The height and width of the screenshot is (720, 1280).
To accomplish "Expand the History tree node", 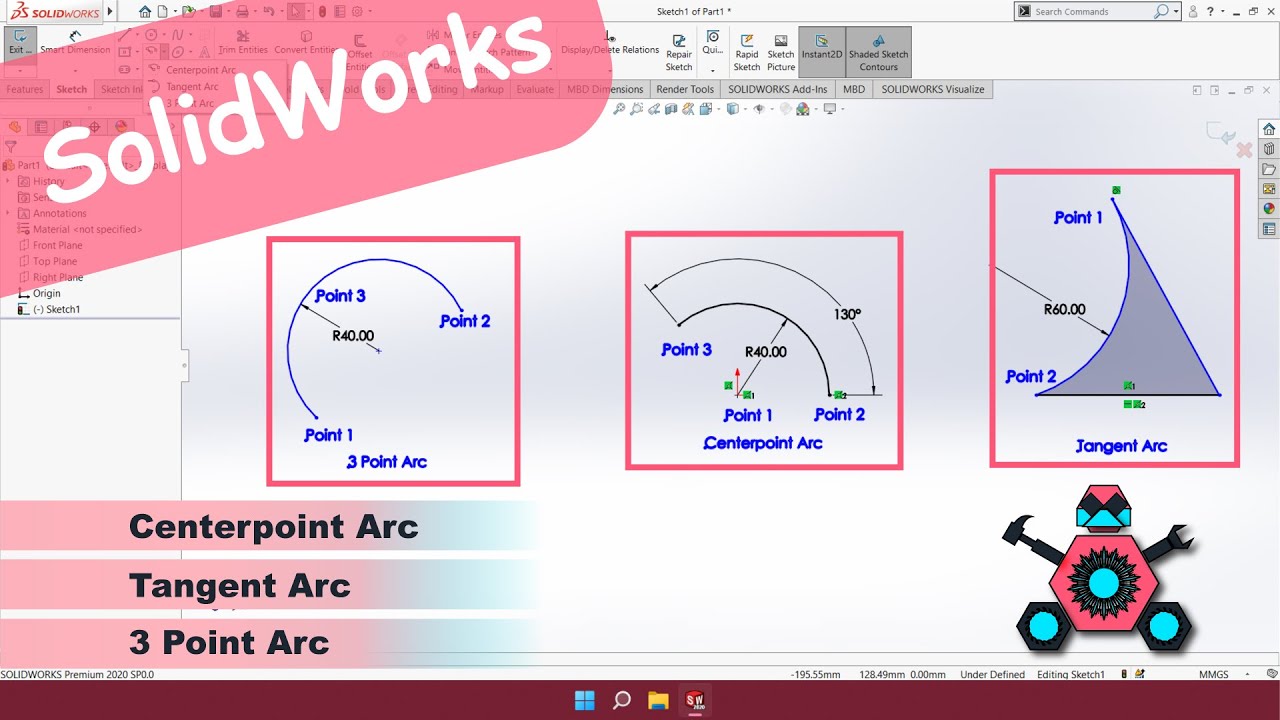I will click(10, 181).
